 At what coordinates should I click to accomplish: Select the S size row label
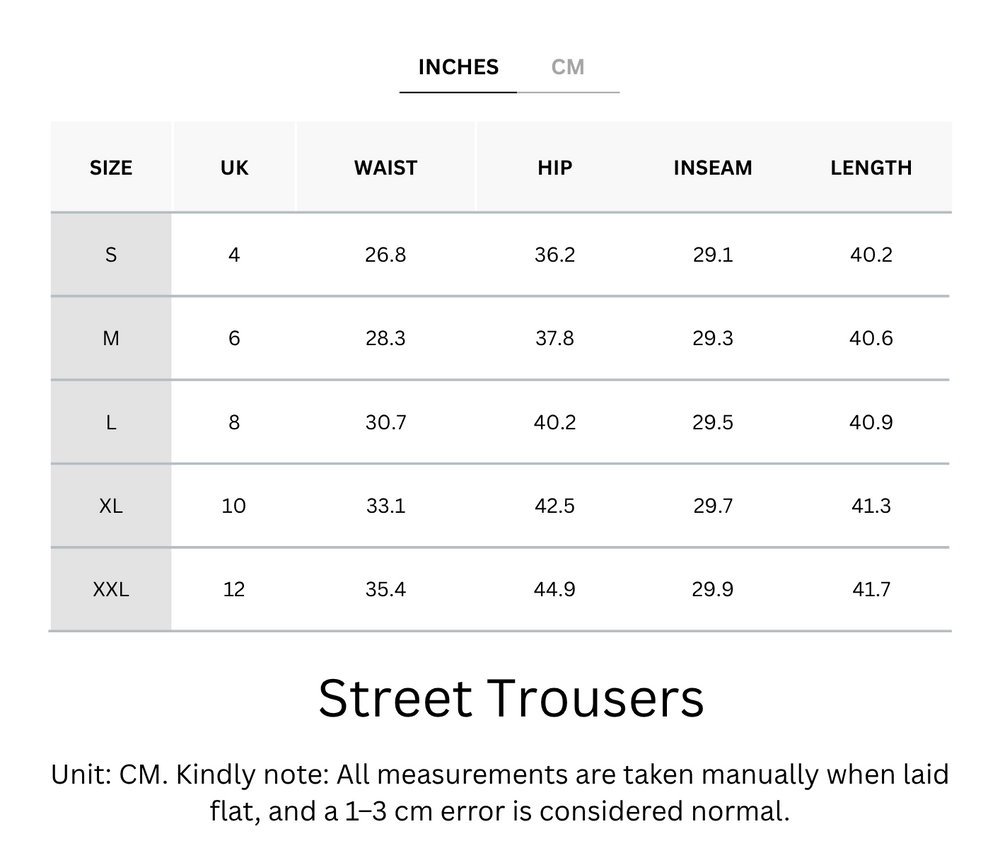110,254
